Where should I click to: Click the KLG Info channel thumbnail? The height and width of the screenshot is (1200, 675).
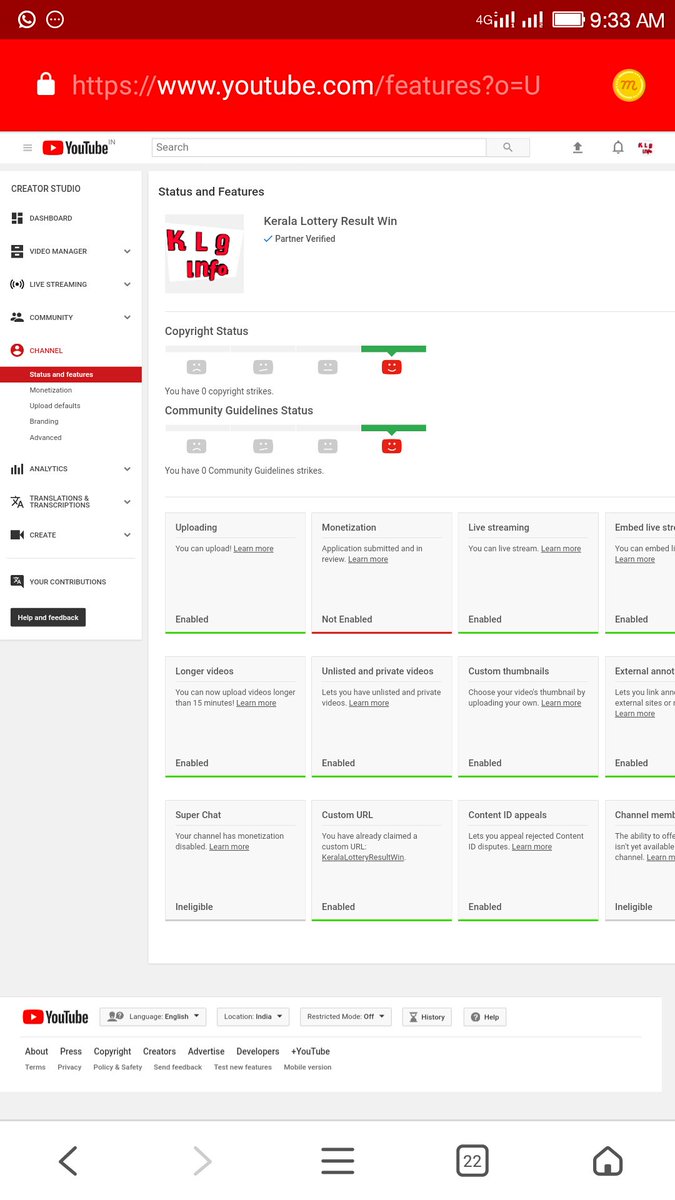pos(204,254)
